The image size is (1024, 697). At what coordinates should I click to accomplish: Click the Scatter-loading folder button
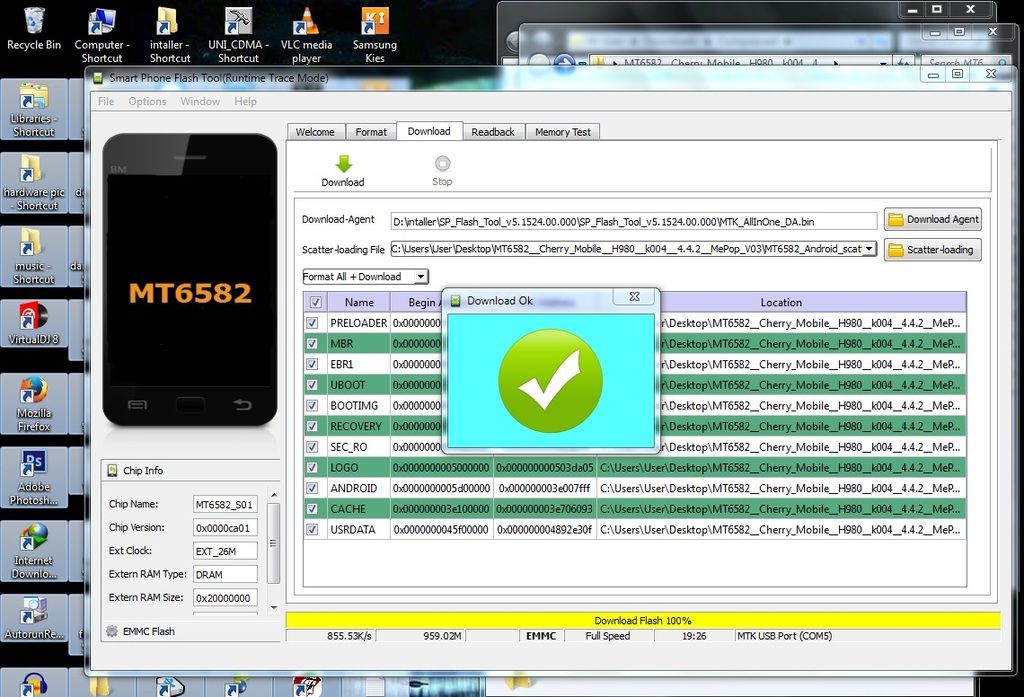tap(932, 250)
